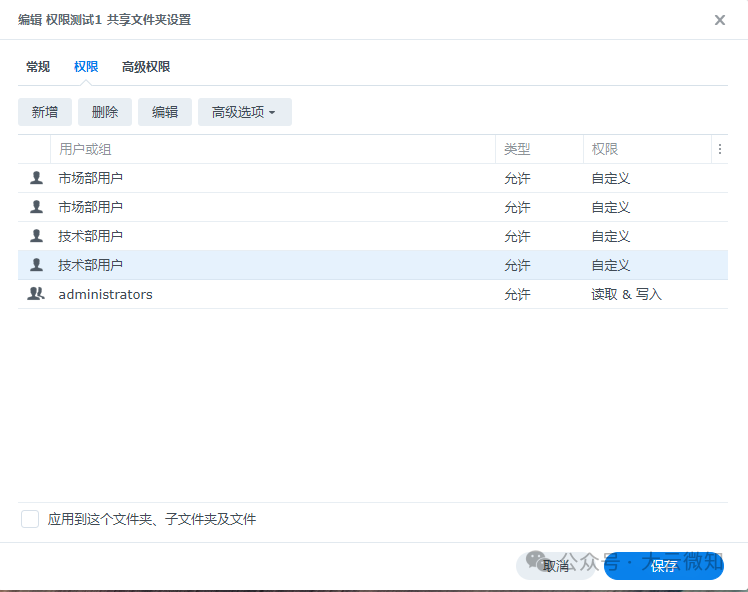
Task: Click the 编辑 button
Action: pyautogui.click(x=165, y=112)
